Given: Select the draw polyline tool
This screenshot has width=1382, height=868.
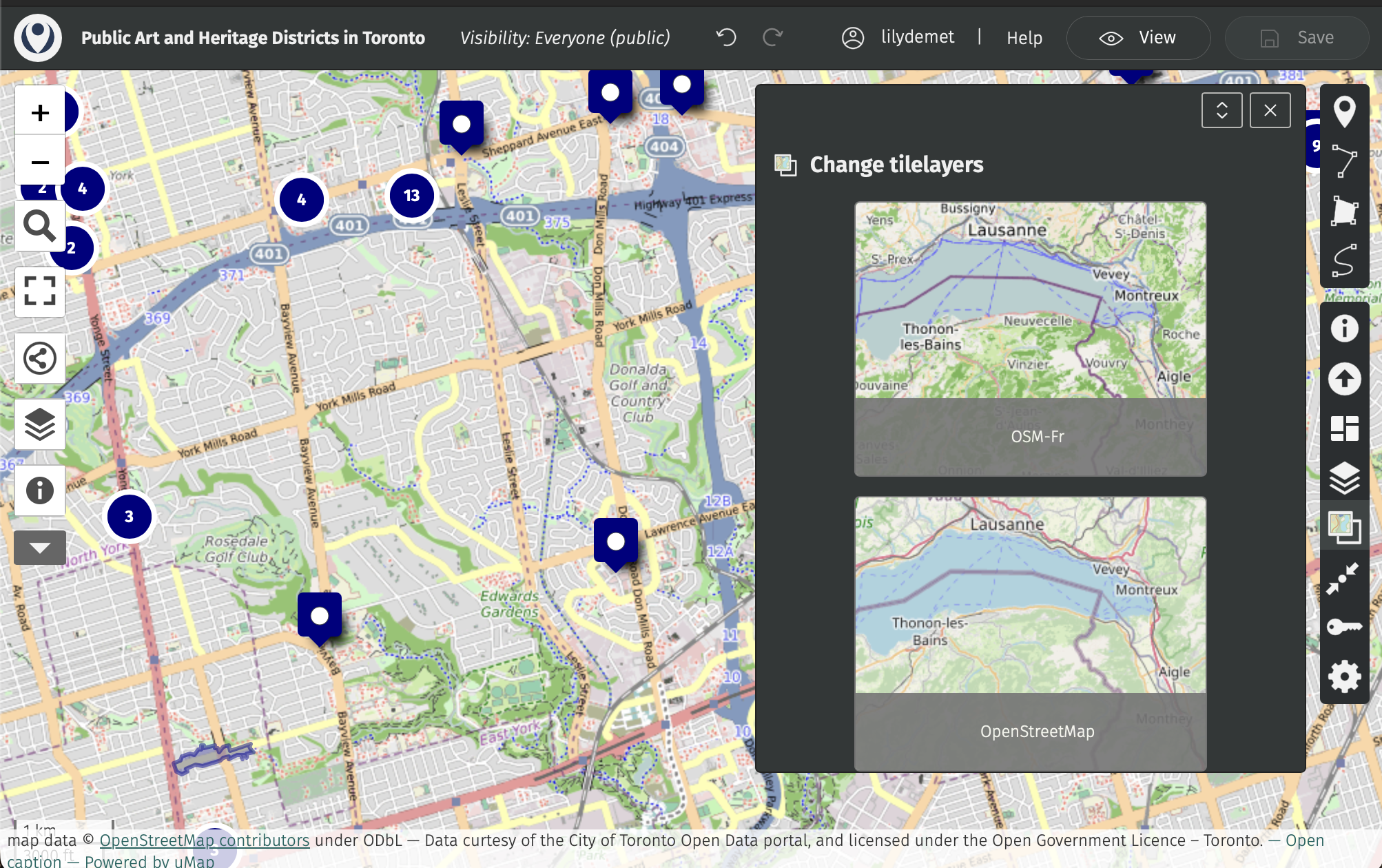Looking at the screenshot, I should click(x=1344, y=161).
